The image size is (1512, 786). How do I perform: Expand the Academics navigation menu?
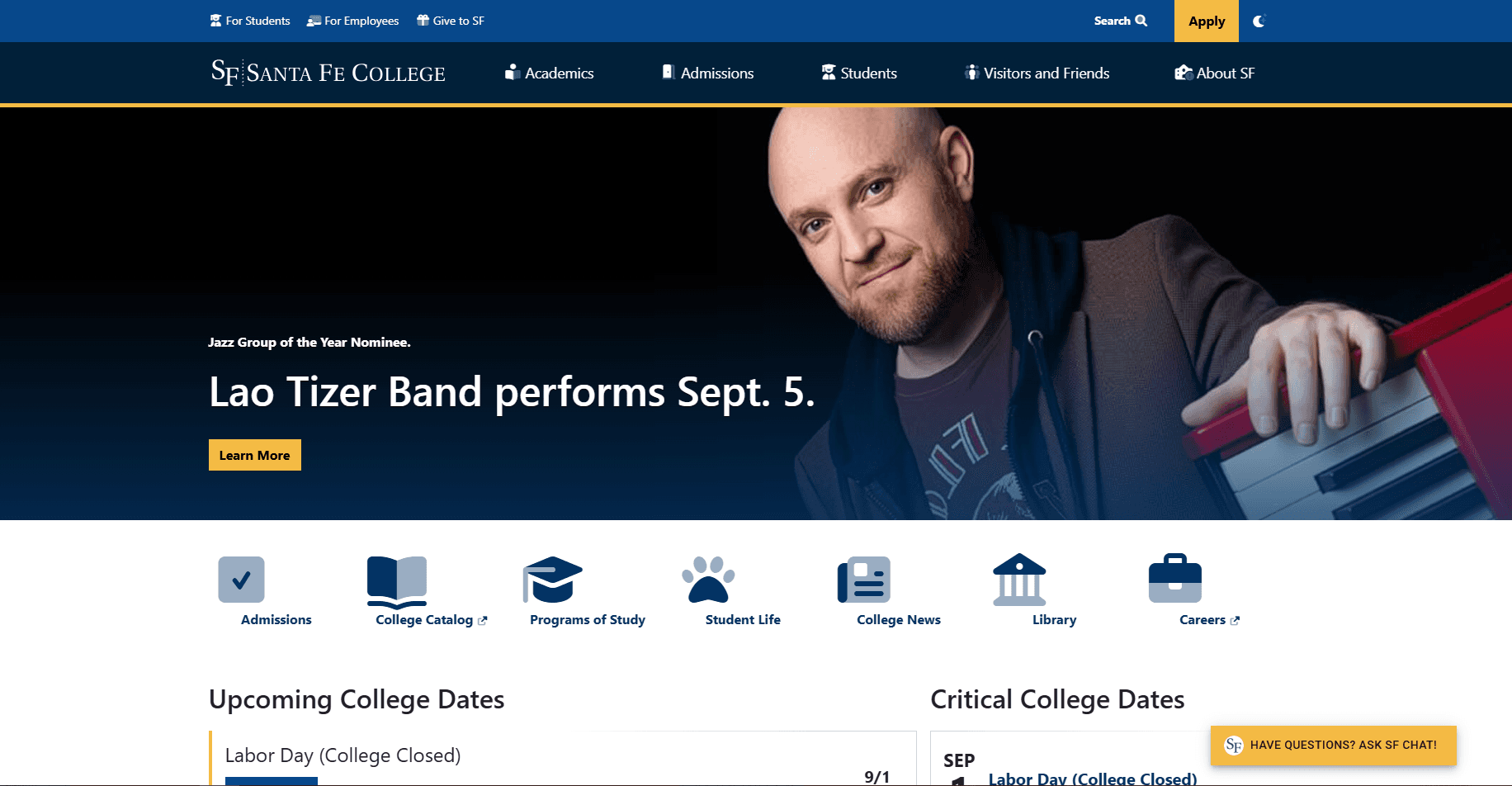pyautogui.click(x=550, y=73)
